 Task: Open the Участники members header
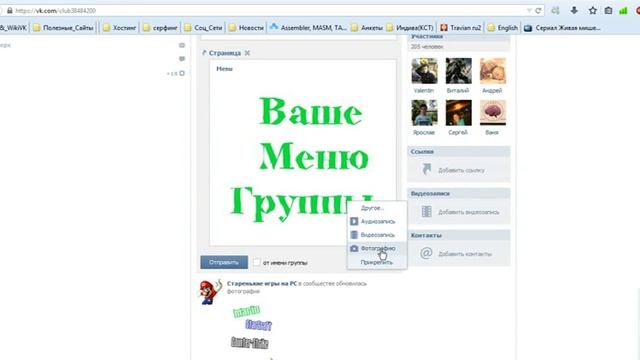(459, 37)
